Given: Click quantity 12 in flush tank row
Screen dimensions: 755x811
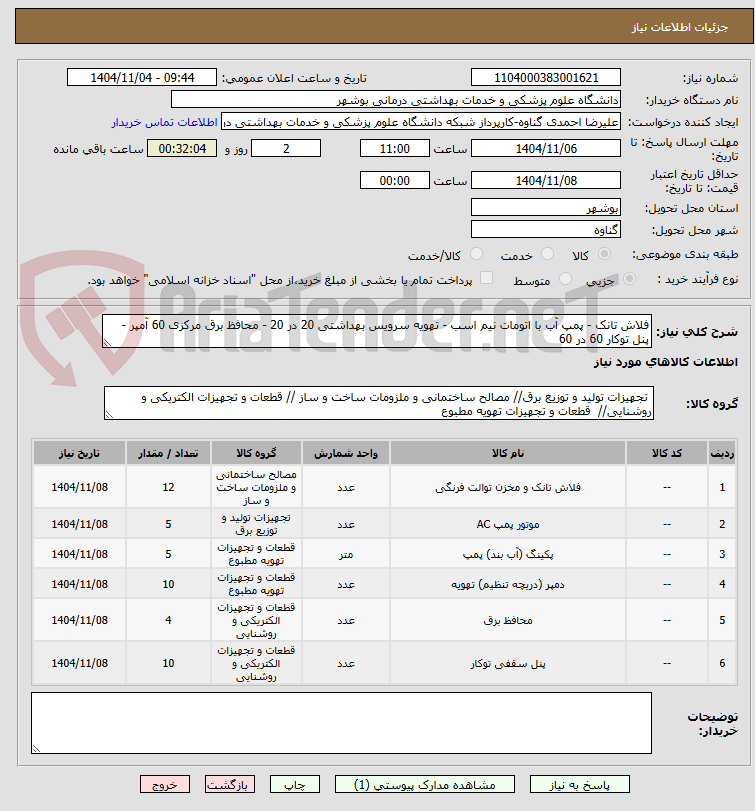Looking at the screenshot, I should (168, 487).
